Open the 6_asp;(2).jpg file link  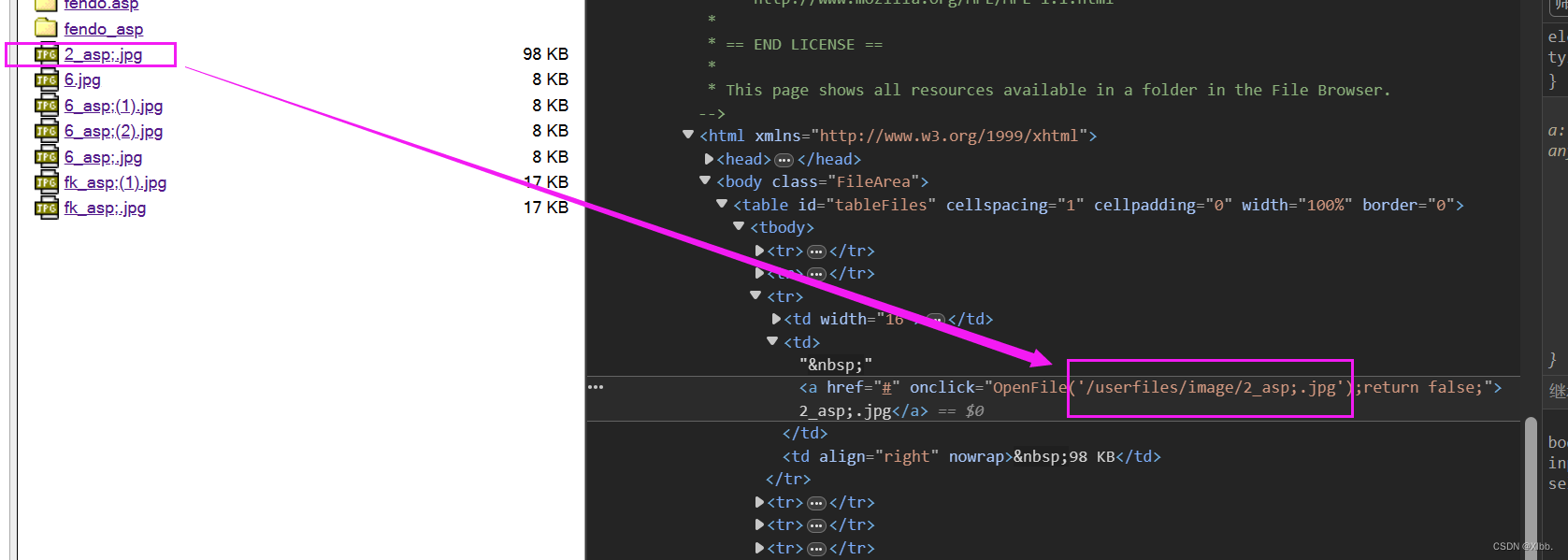tap(113, 131)
